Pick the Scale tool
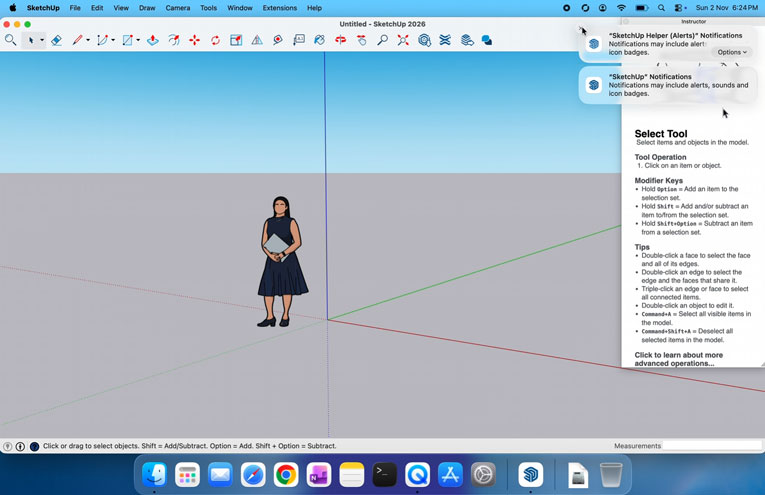Viewport: 765px width, 495px height. click(236, 40)
